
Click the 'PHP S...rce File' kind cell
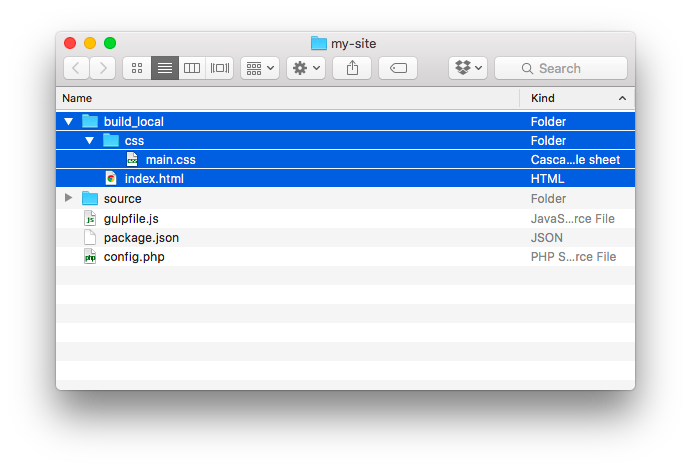click(573, 257)
